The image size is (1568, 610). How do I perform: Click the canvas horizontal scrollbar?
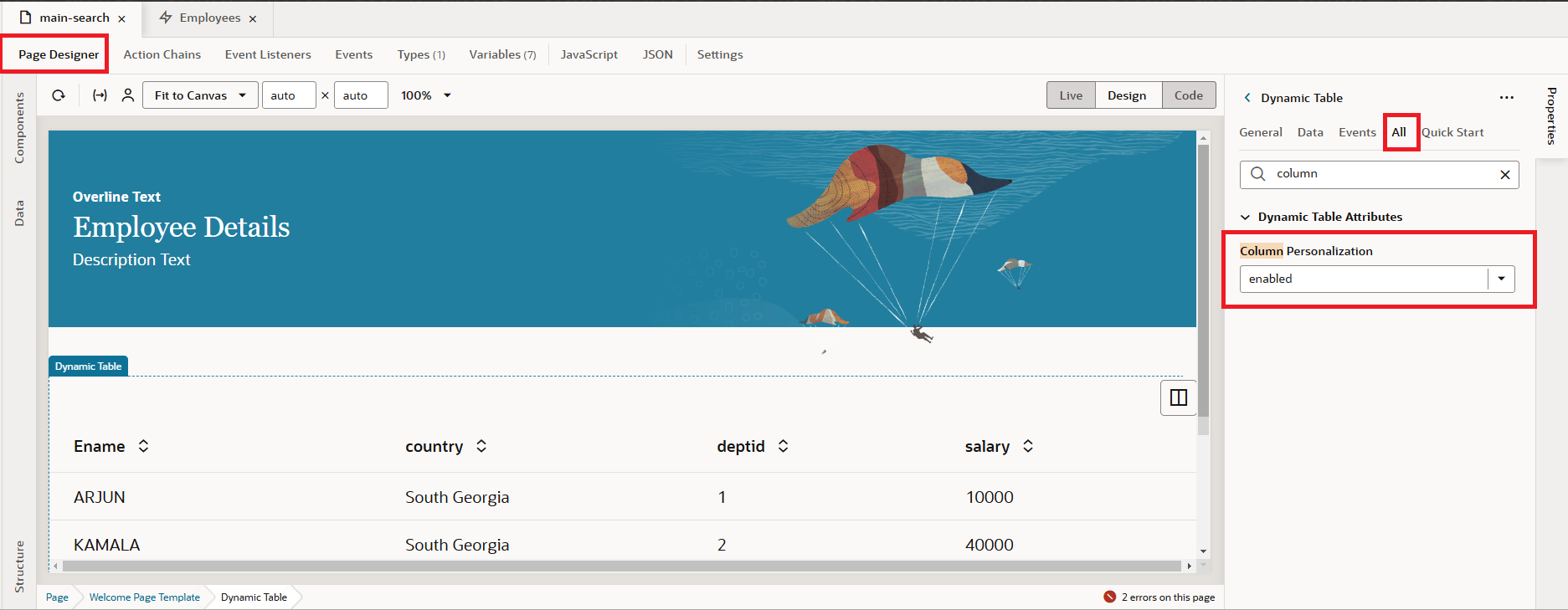[619, 566]
